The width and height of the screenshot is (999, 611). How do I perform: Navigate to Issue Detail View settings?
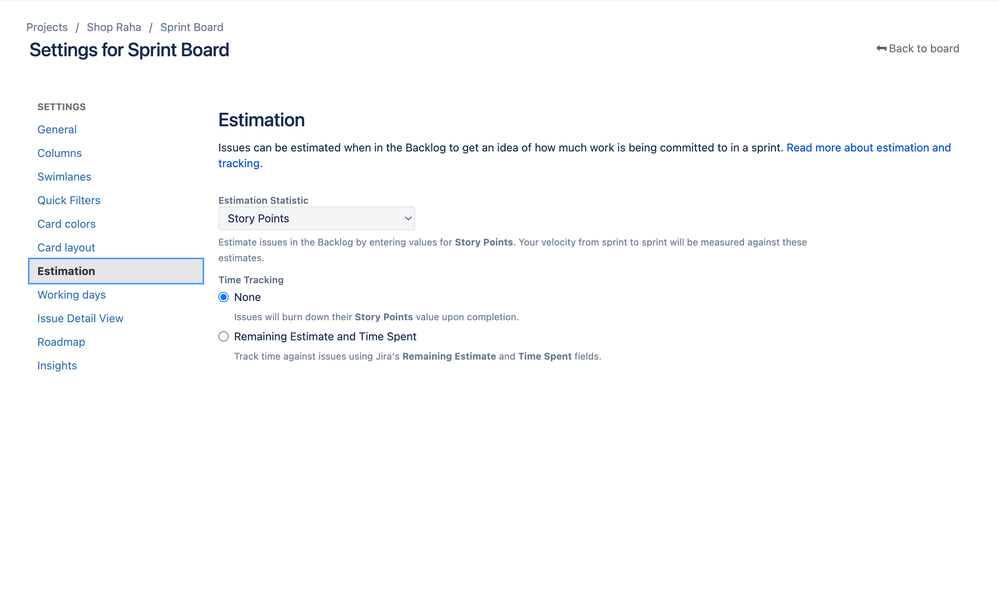coord(79,318)
